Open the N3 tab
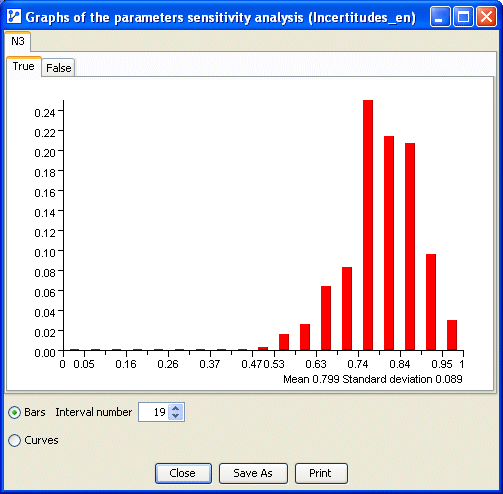The width and height of the screenshot is (503, 494). (x=18, y=41)
